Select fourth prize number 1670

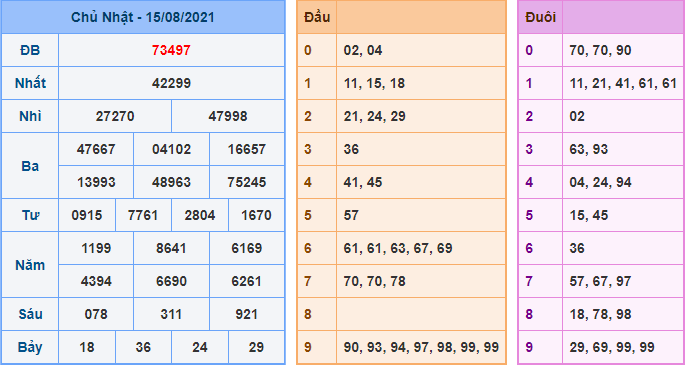[x=256, y=215]
